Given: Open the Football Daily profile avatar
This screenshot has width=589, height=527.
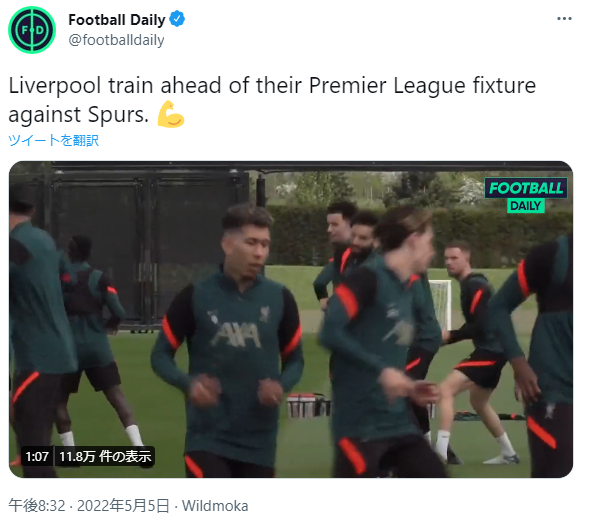Looking at the screenshot, I should coord(32,30).
